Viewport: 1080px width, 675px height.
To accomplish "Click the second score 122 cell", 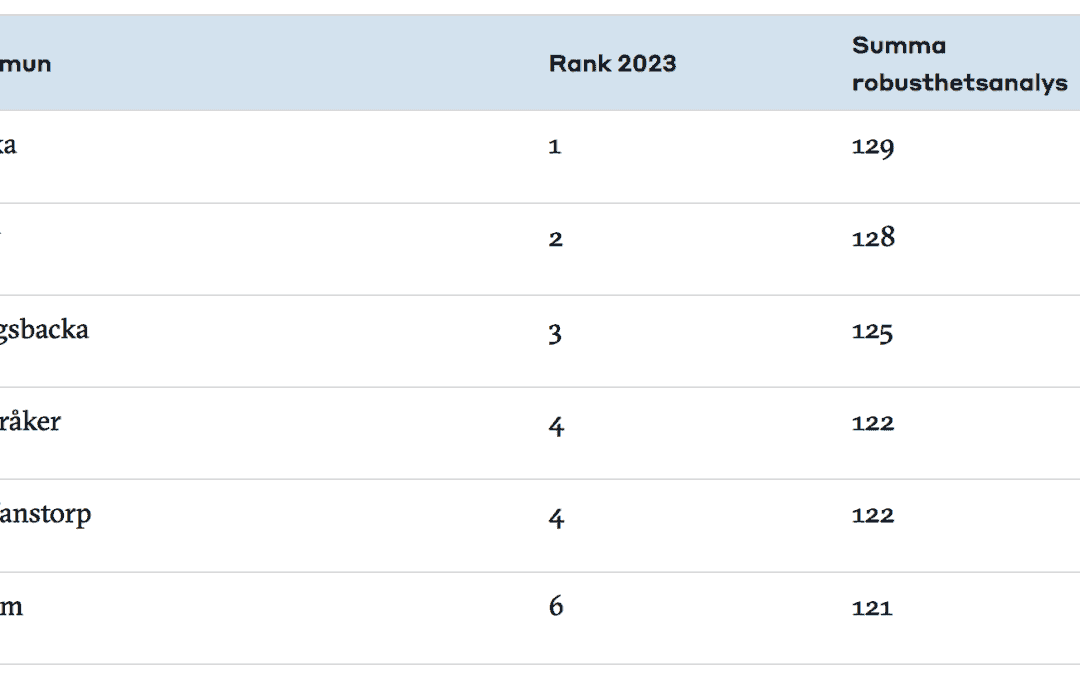I will (x=873, y=515).
